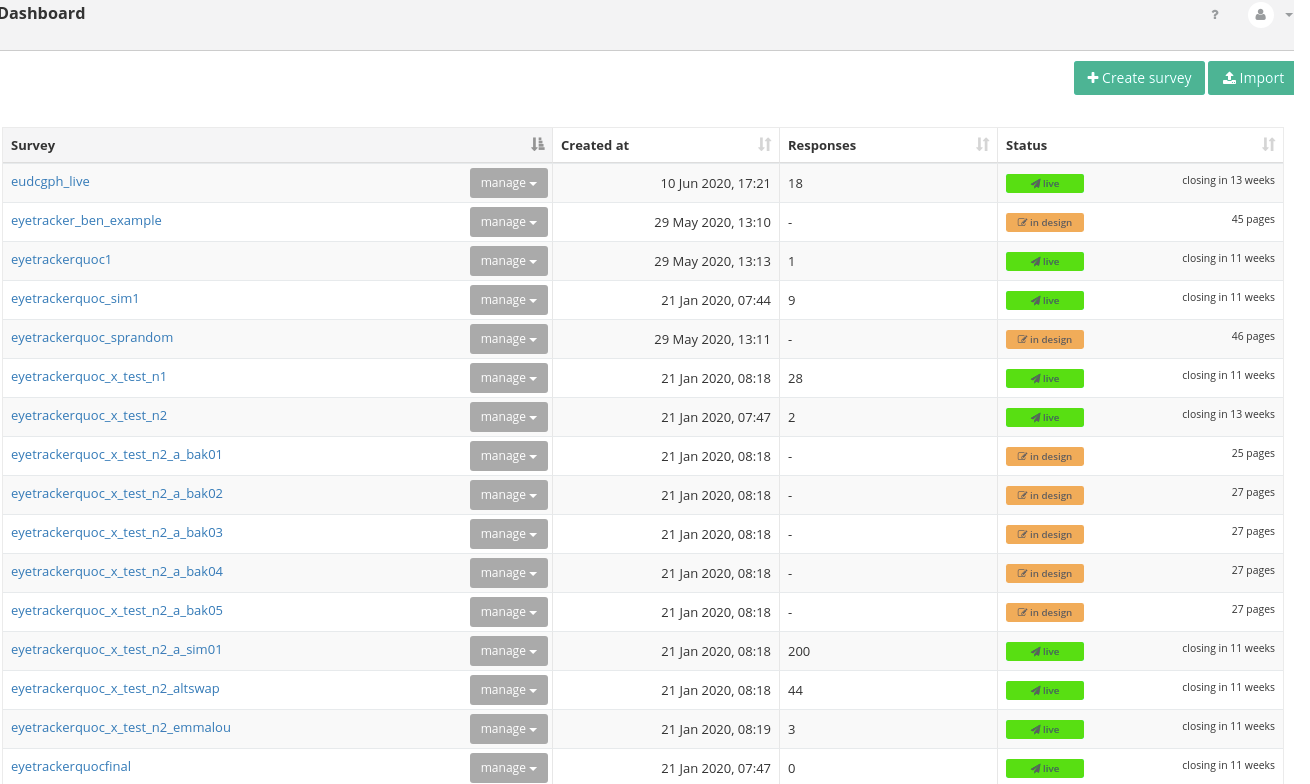The height and width of the screenshot is (784, 1310).
Task: Open manage options for eyetrackerquoc_x_test_n2_emmalou
Action: (x=508, y=728)
